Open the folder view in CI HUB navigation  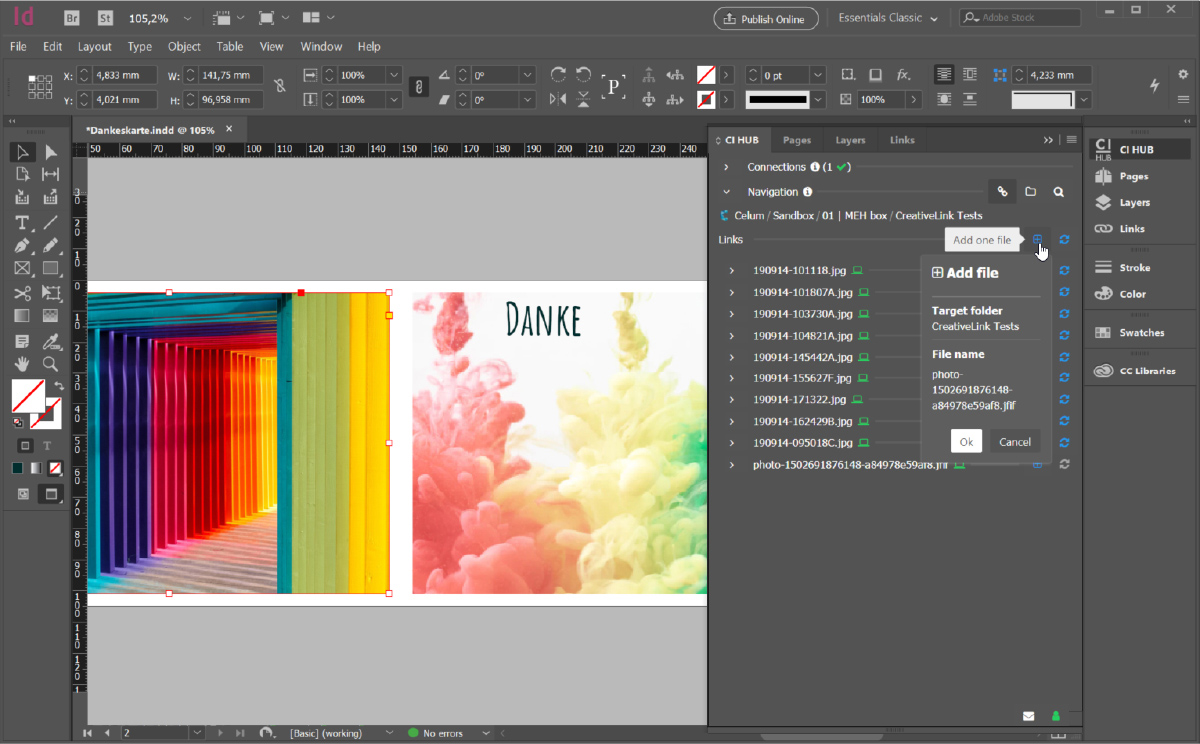tap(1030, 192)
